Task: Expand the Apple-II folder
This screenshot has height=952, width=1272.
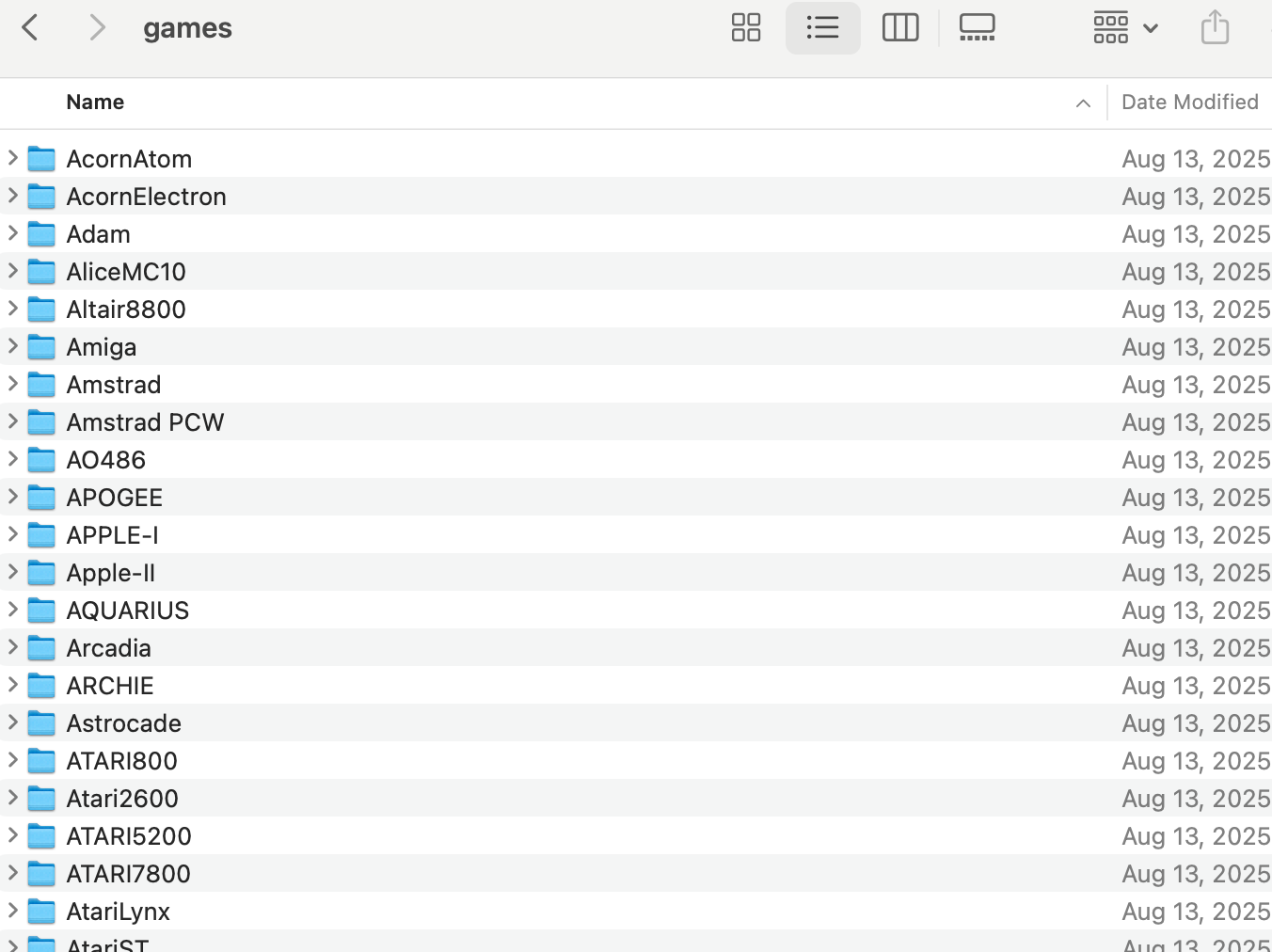Action: tap(13, 572)
